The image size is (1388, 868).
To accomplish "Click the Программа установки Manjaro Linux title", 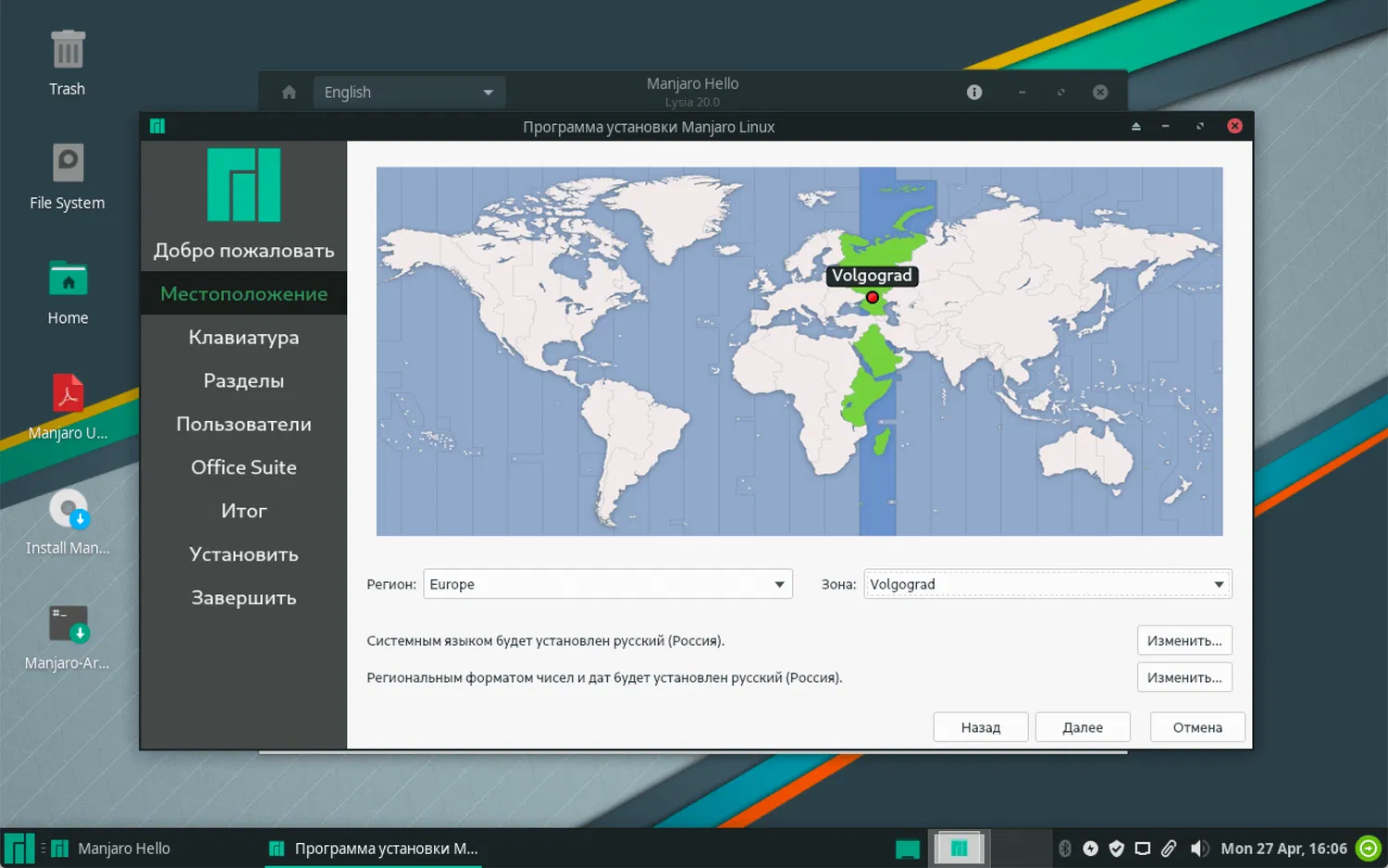I will 649,127.
